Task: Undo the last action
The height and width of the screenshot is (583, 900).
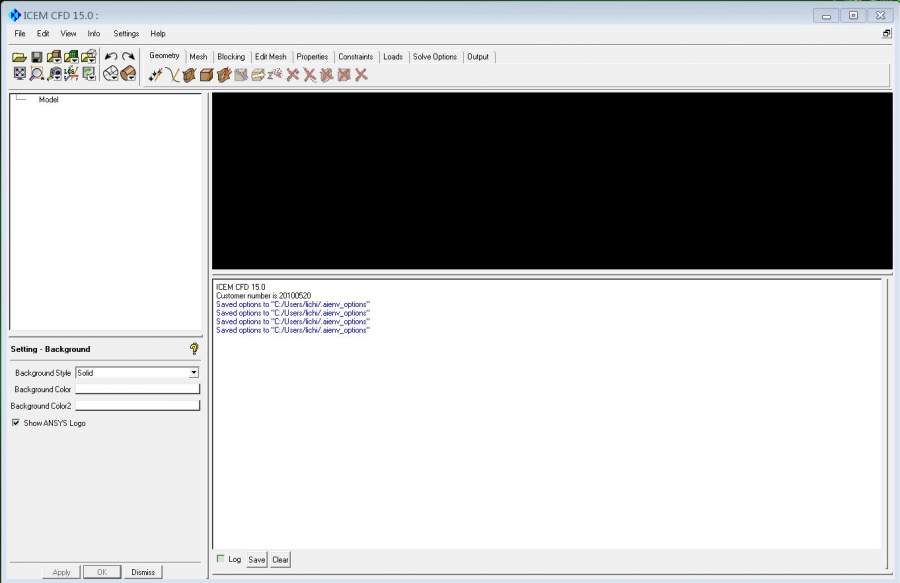Action: coord(111,56)
